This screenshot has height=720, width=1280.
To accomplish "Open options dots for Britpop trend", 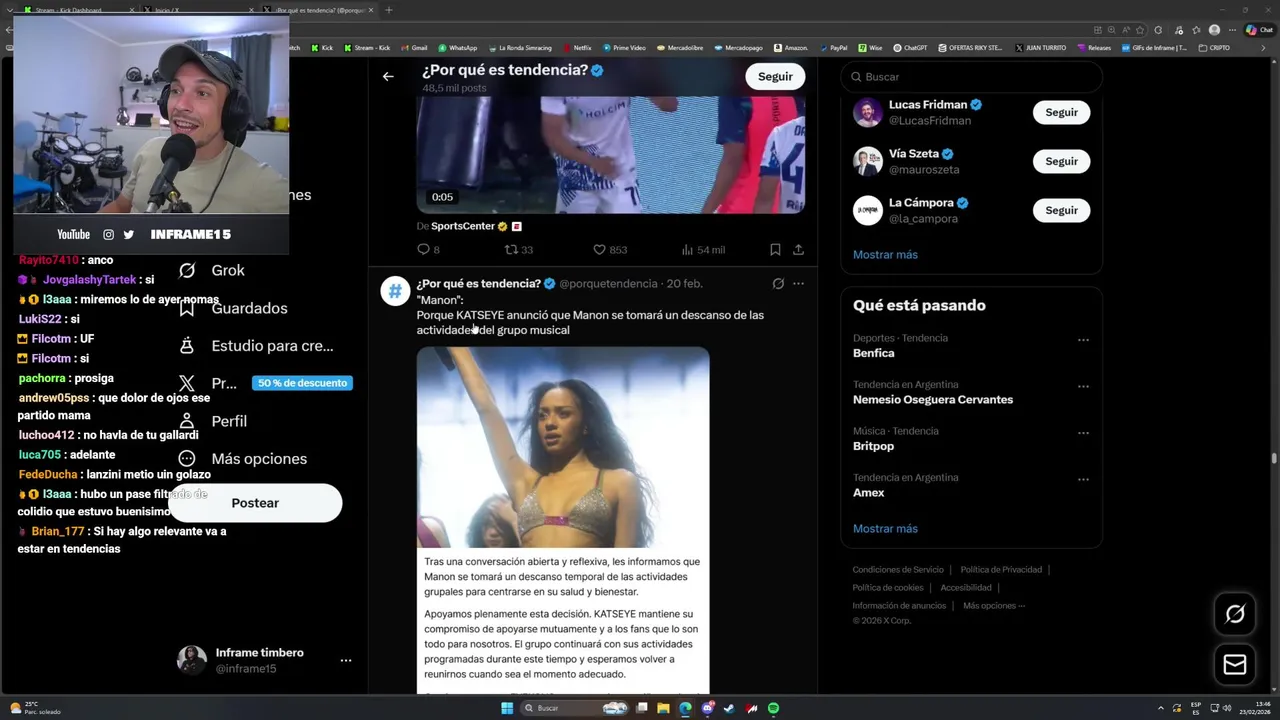I will (1083, 433).
